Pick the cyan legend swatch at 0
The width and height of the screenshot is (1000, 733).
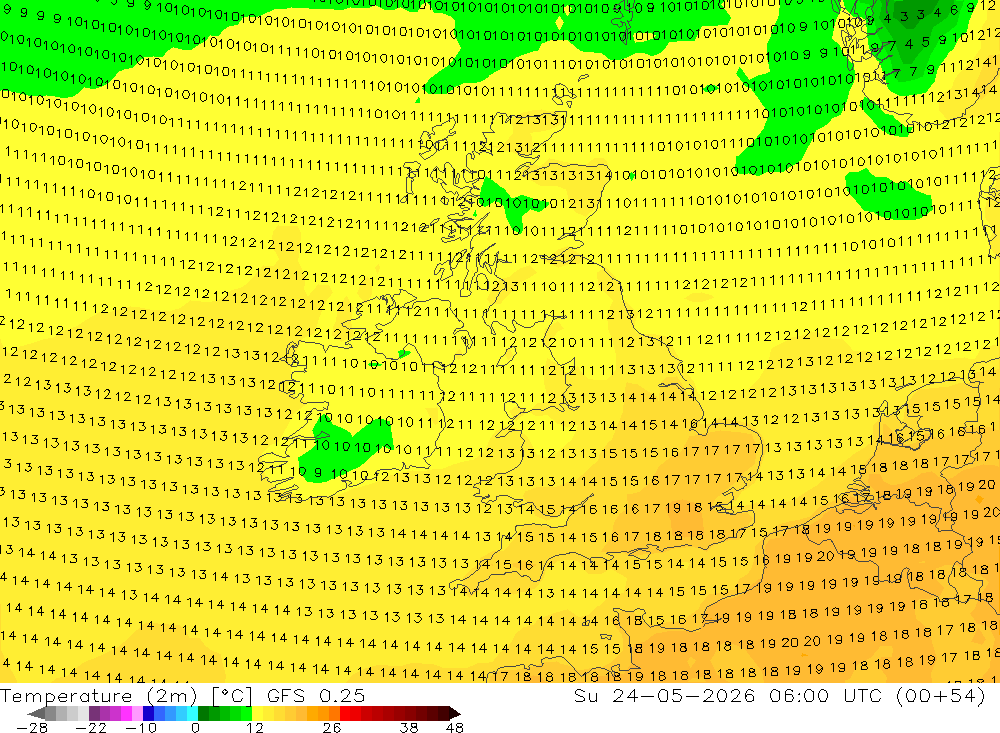[x=192, y=713]
